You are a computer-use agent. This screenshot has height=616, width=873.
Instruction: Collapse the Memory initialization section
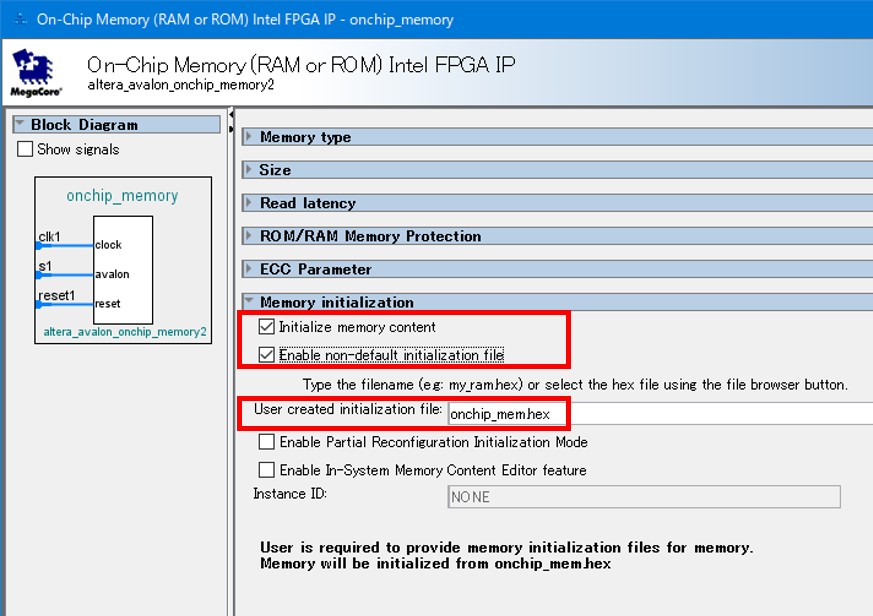pyautogui.click(x=250, y=302)
